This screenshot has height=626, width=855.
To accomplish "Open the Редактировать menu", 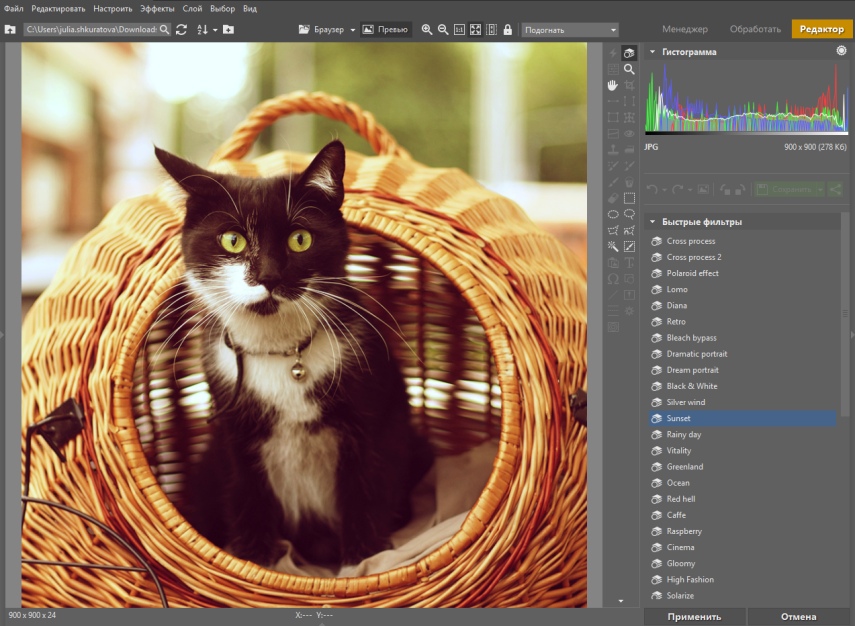I will coord(58,9).
